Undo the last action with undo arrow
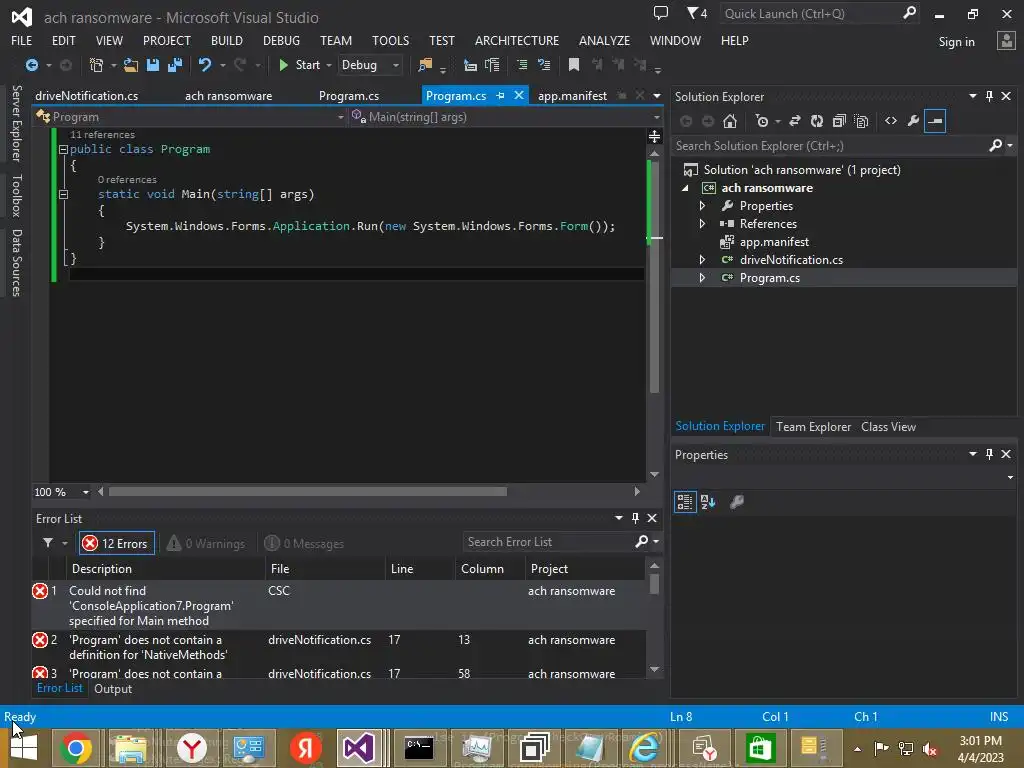1024x768 pixels. pos(205,65)
